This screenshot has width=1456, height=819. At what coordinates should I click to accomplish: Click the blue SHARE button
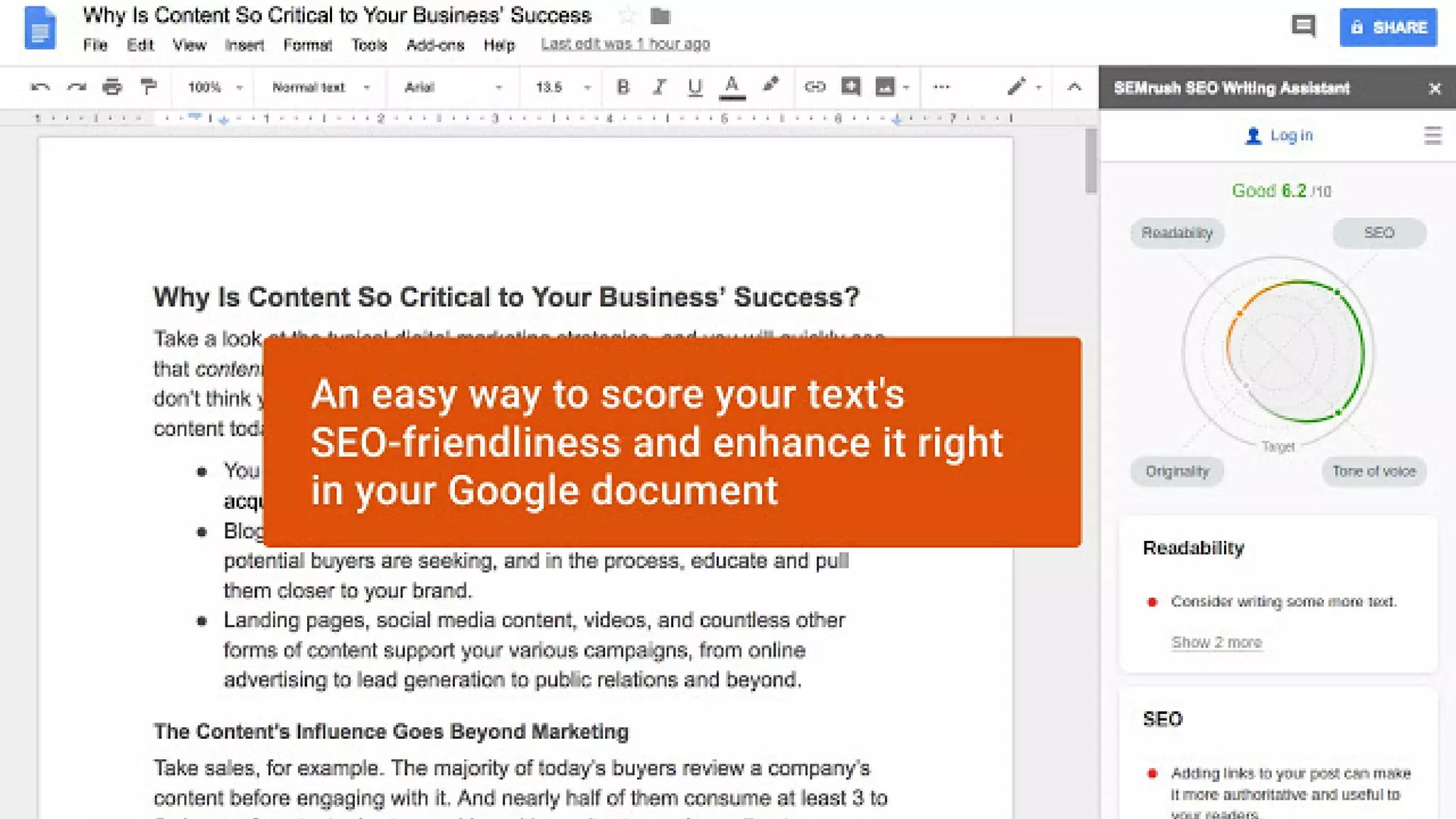(1388, 28)
